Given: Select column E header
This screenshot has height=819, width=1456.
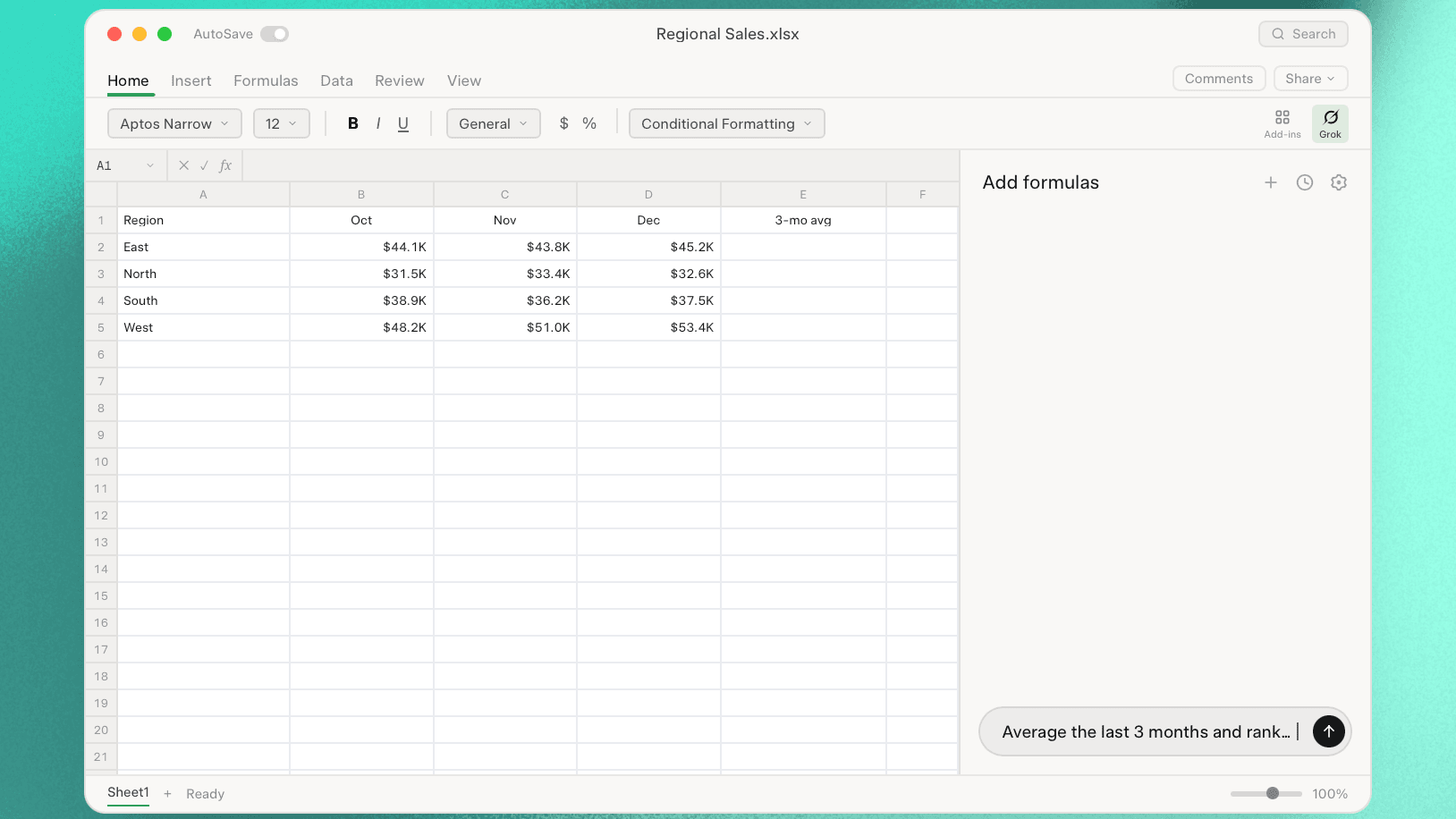Looking at the screenshot, I should click(x=803, y=194).
